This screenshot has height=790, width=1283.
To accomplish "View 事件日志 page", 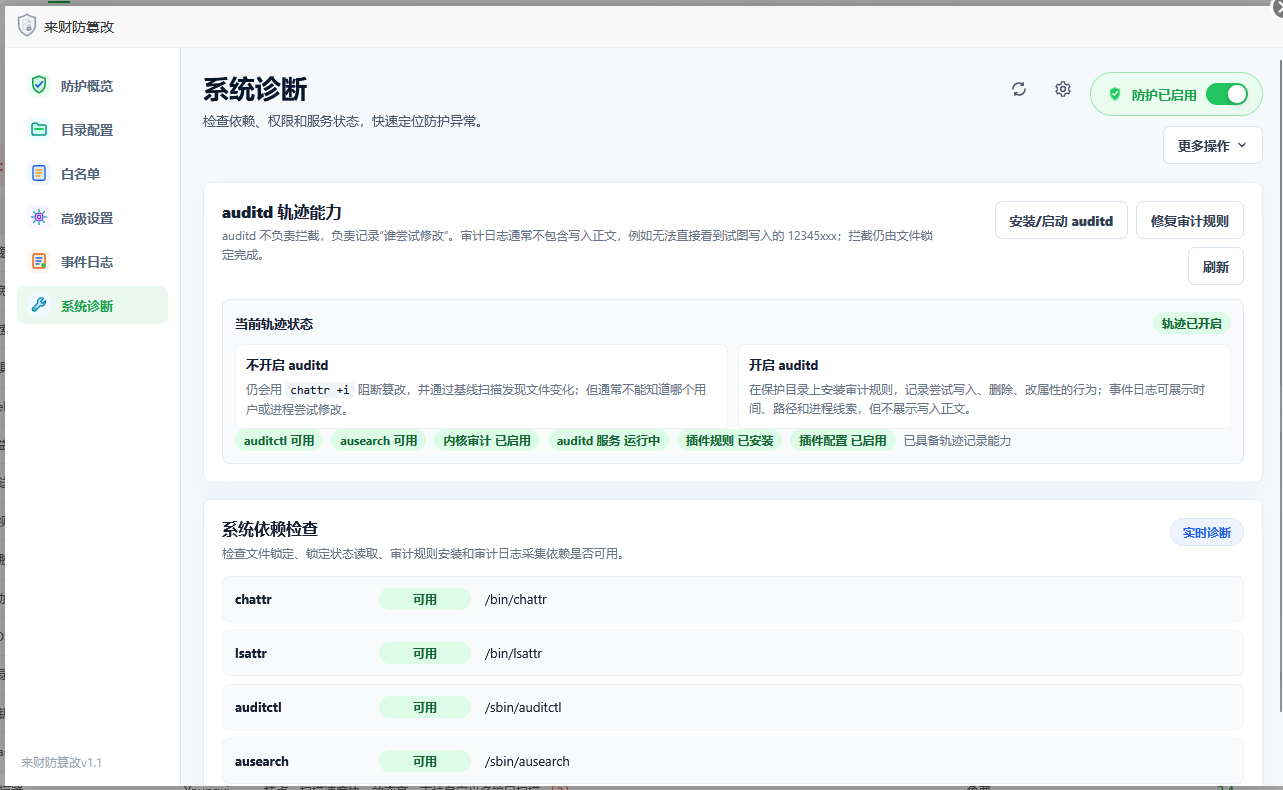I will click(92, 261).
